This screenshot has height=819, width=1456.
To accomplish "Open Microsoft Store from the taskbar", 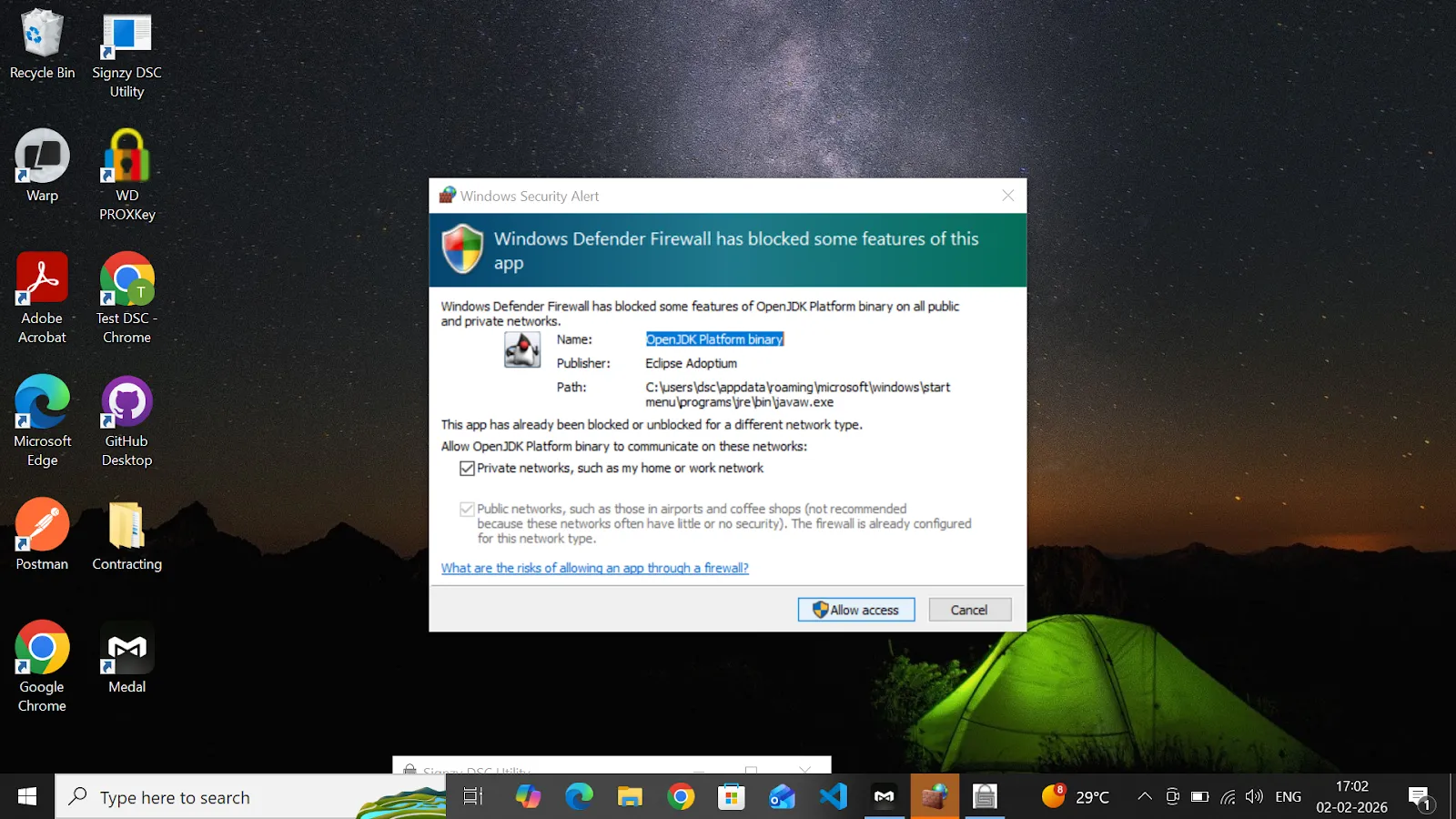I will 732,797.
